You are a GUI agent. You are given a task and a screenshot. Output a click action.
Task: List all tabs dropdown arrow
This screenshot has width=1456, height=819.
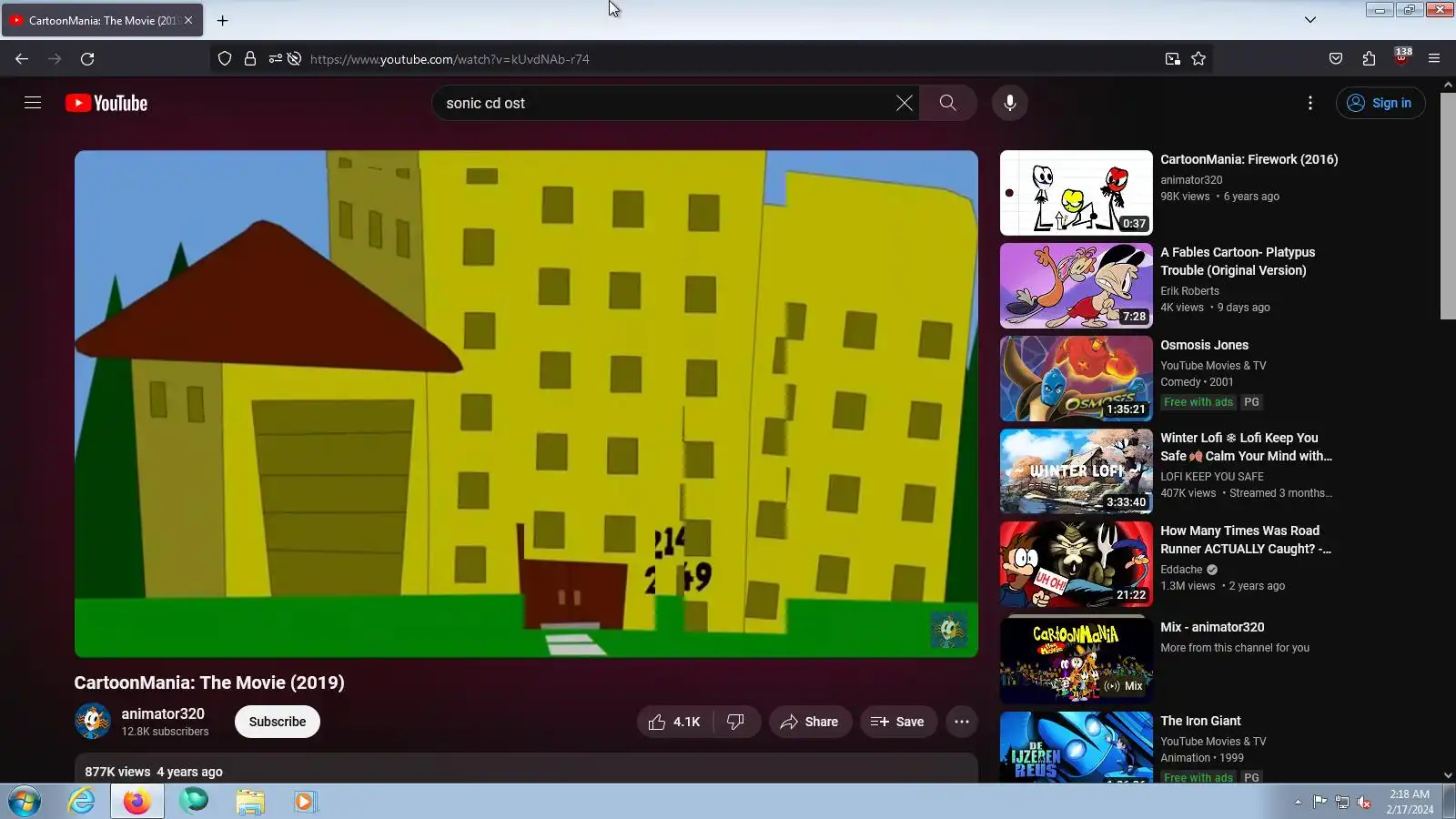pyautogui.click(x=1310, y=20)
